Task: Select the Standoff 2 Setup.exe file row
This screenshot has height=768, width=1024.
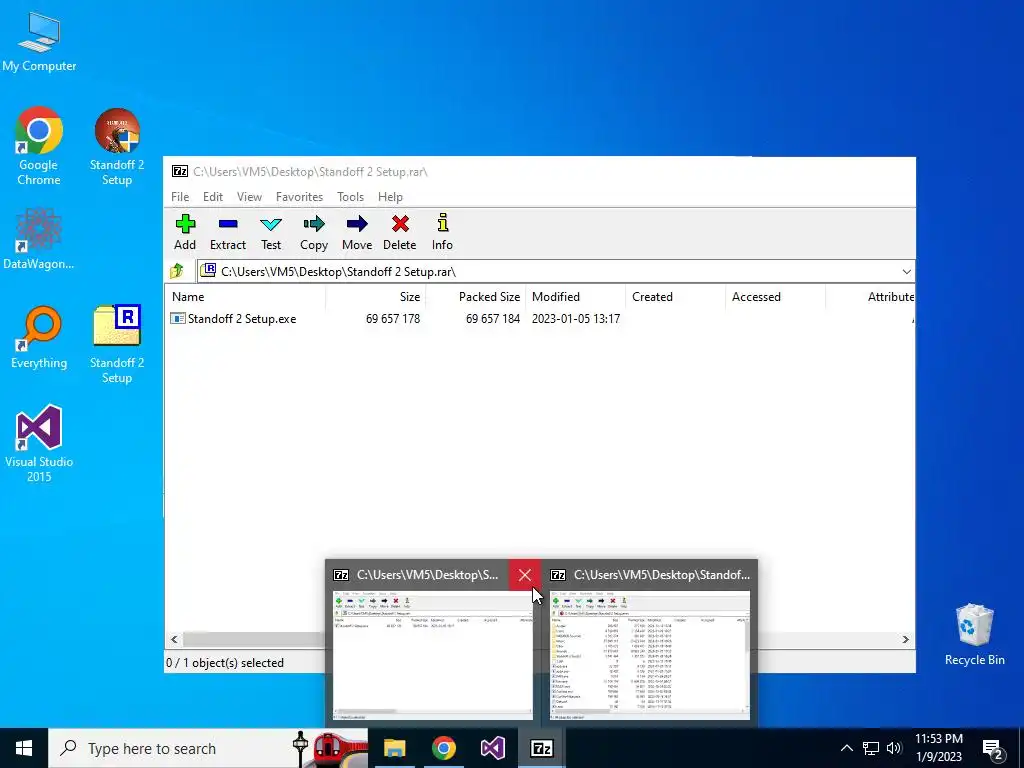Action: pos(541,319)
